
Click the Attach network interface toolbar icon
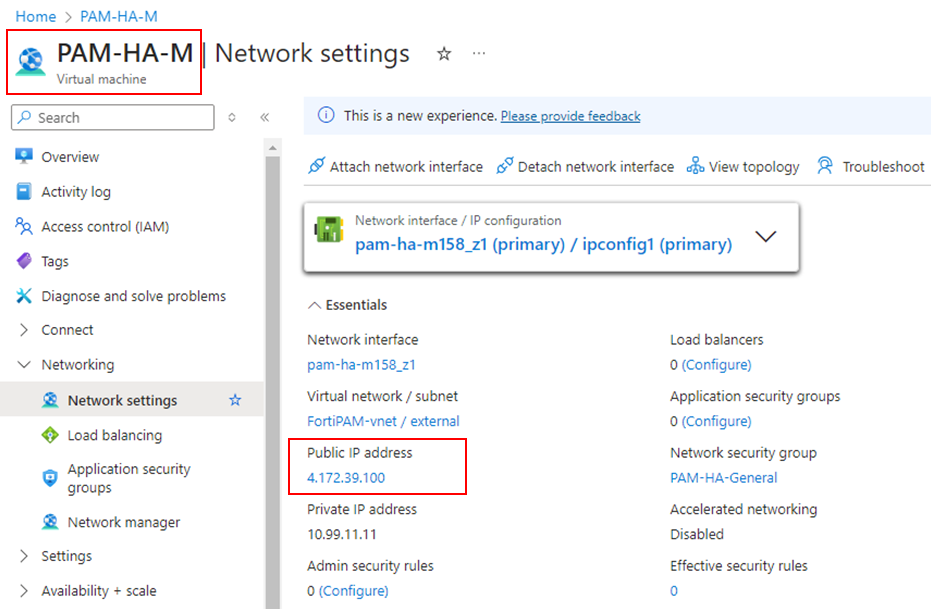(315, 166)
